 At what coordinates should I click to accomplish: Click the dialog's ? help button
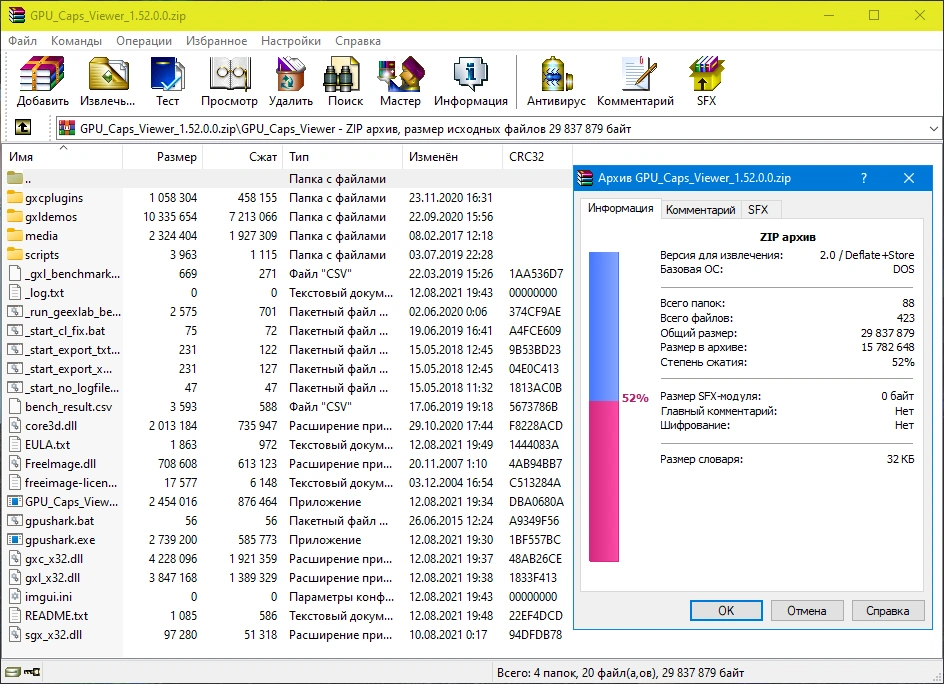864,178
